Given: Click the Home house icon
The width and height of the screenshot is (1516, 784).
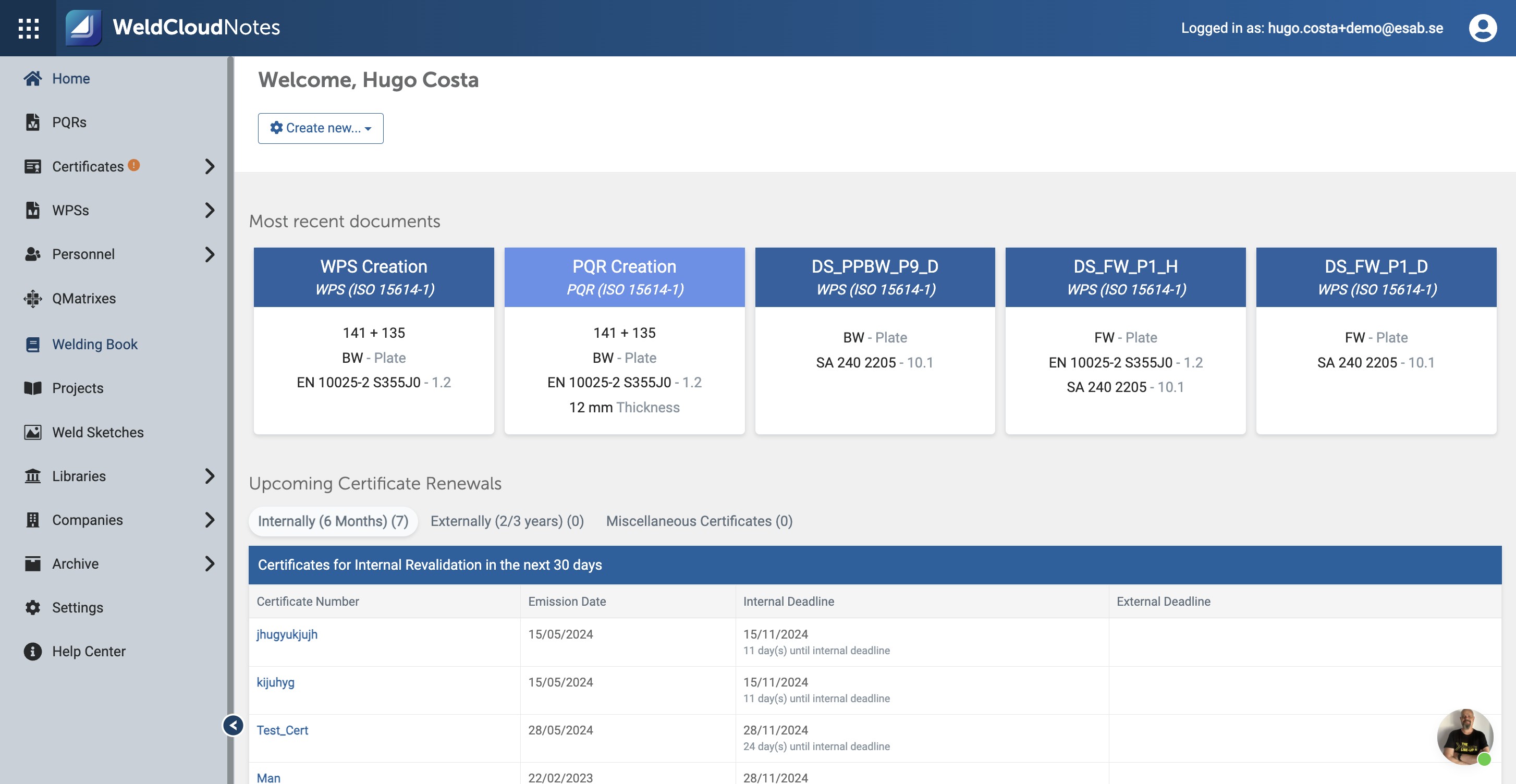Looking at the screenshot, I should (33, 78).
